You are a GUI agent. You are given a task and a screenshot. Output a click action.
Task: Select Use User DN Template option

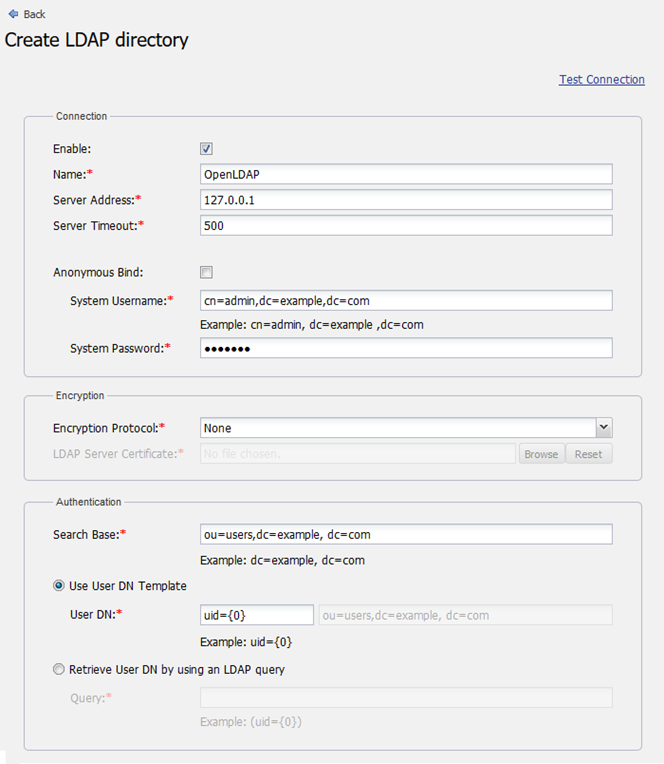point(60,586)
